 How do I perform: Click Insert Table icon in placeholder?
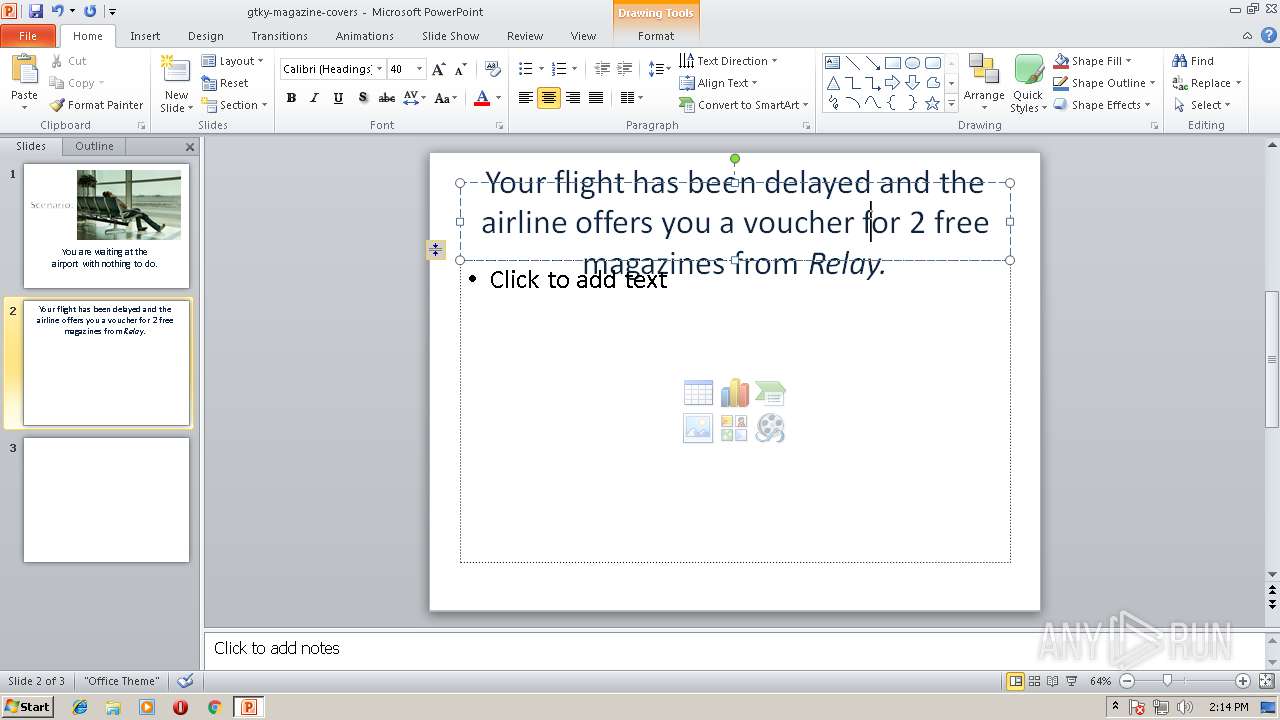tap(698, 393)
